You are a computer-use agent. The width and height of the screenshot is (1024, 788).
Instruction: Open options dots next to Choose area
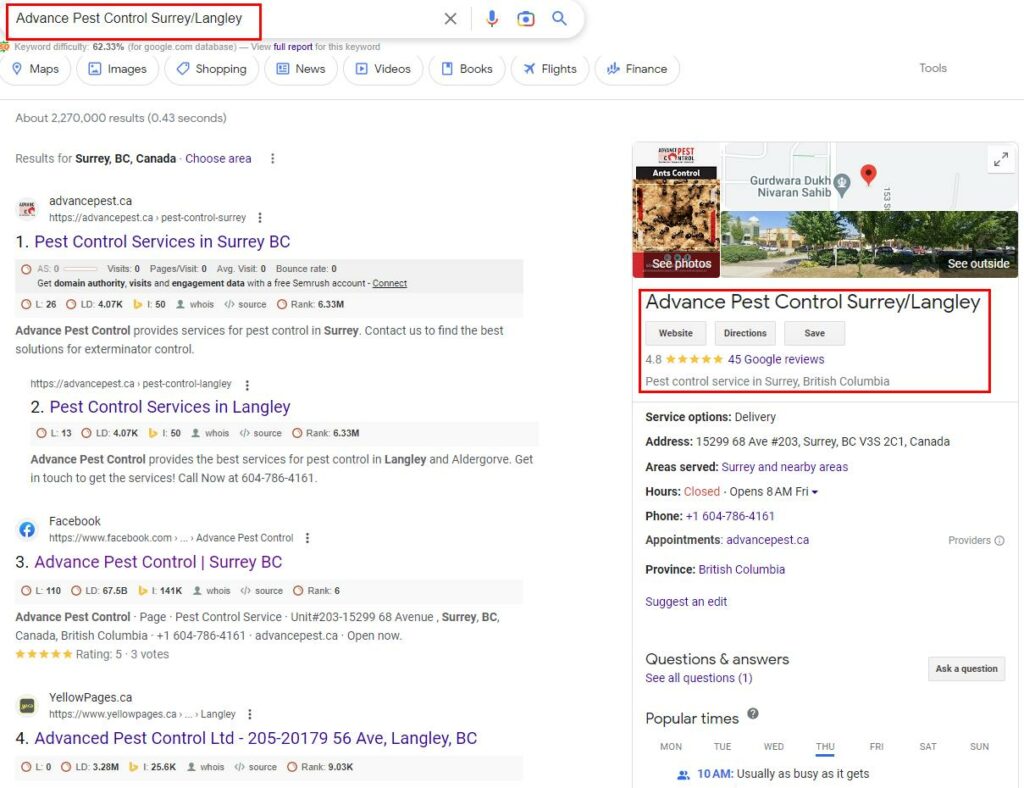point(272,159)
